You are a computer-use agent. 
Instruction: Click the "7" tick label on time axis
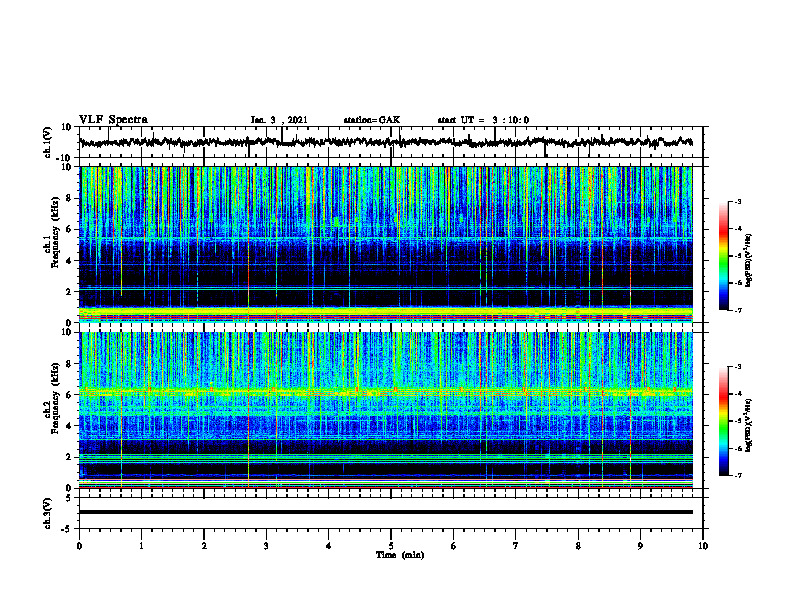516,546
